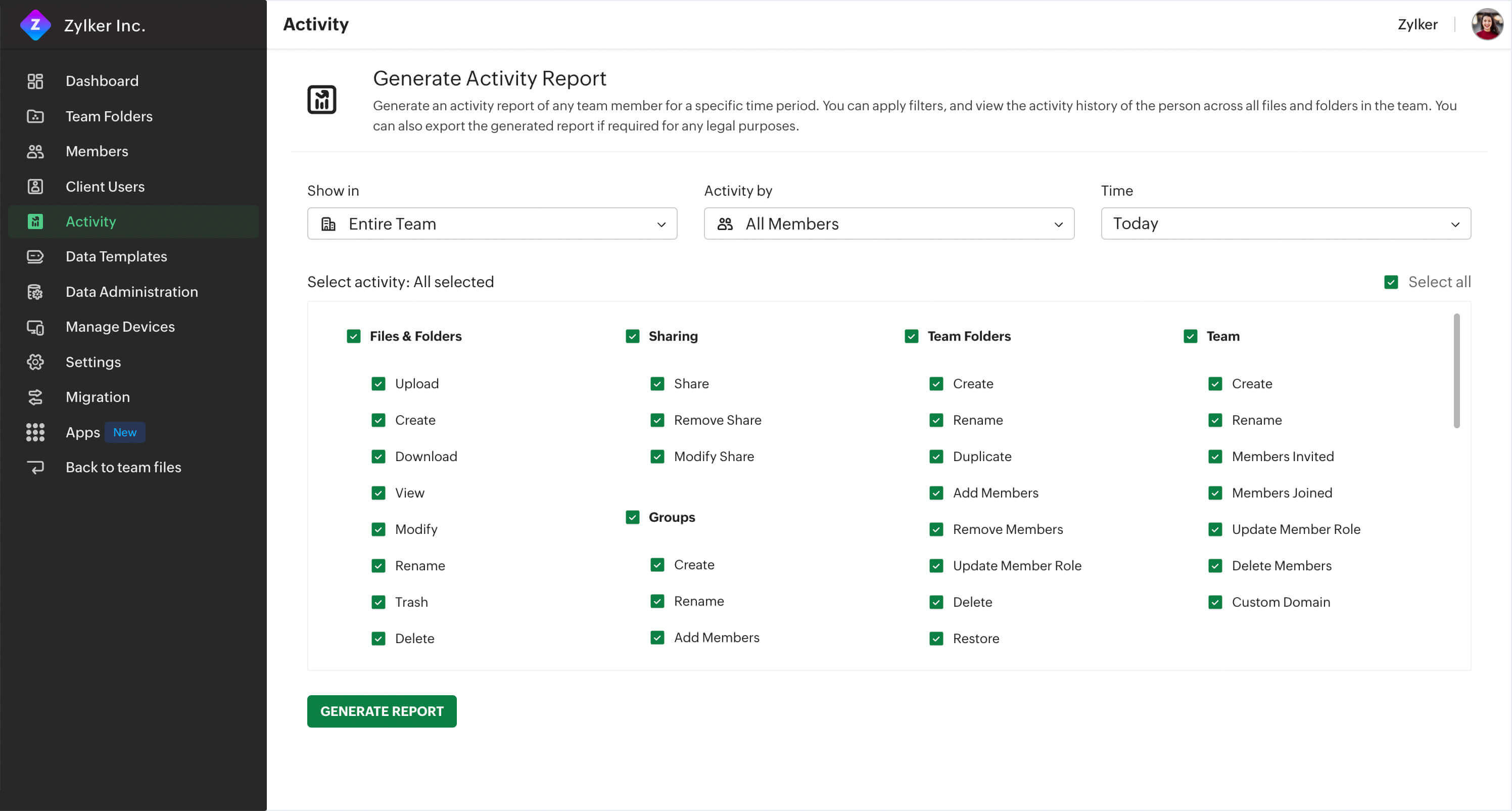Click Back to team files link

[x=123, y=467]
